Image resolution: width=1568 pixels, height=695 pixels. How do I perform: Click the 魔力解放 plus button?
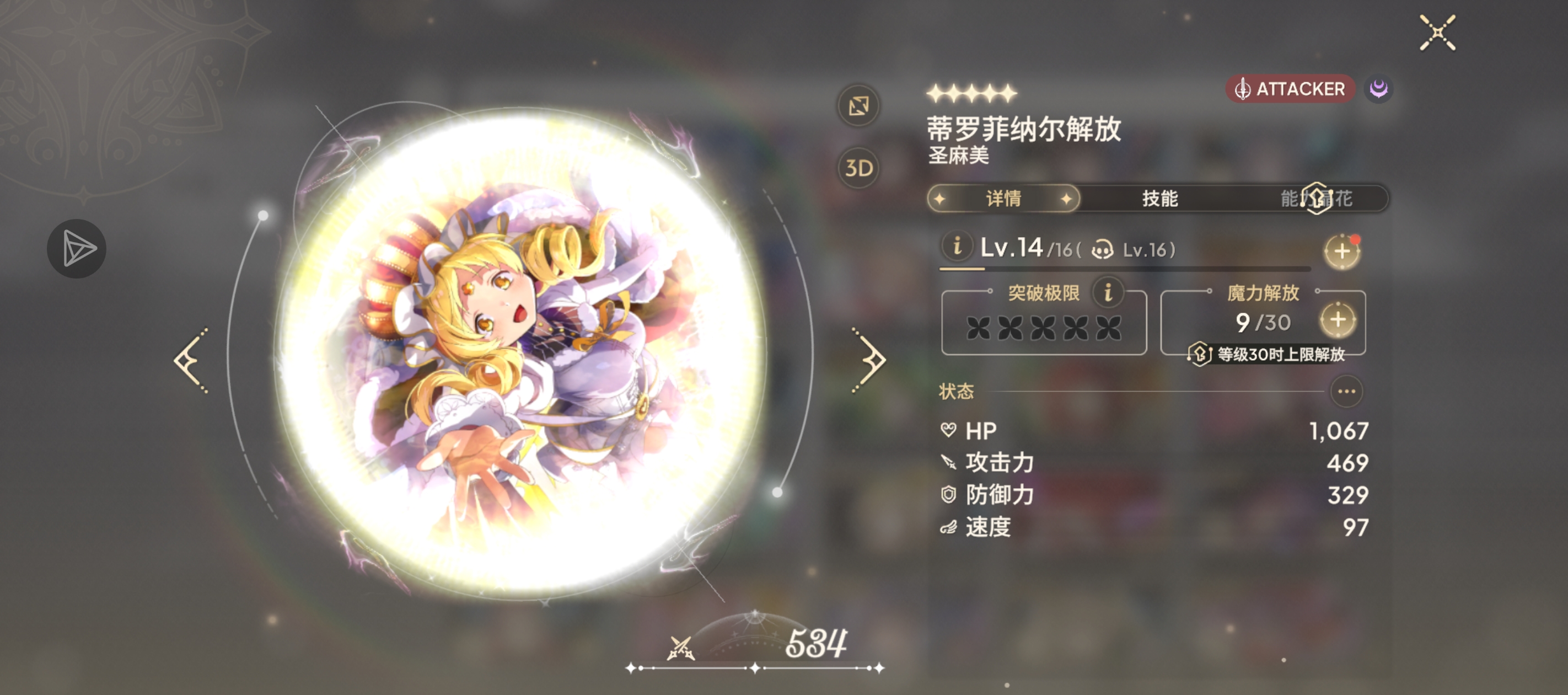(1338, 320)
